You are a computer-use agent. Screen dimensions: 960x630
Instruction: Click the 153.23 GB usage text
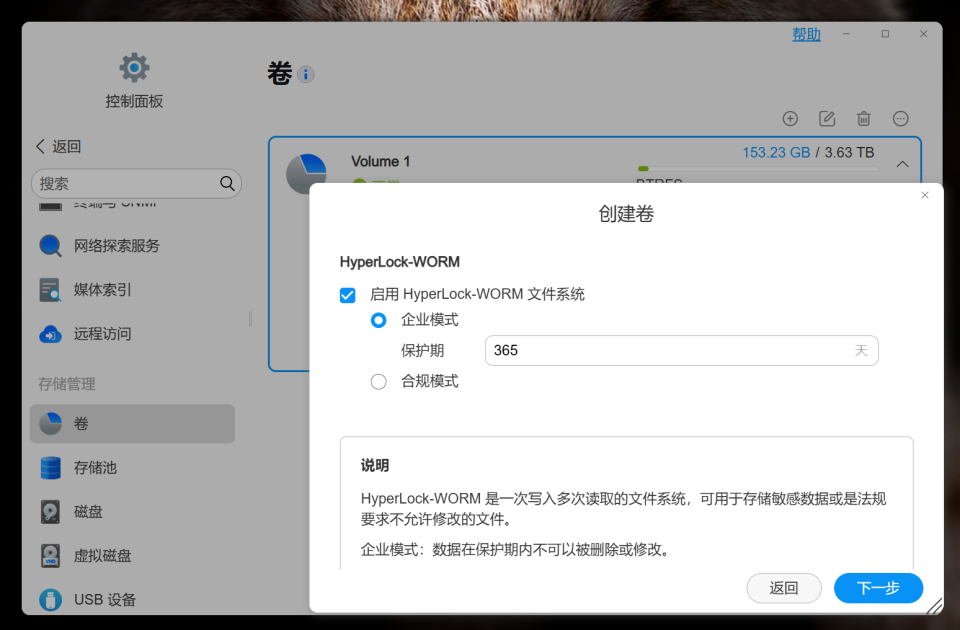point(776,152)
